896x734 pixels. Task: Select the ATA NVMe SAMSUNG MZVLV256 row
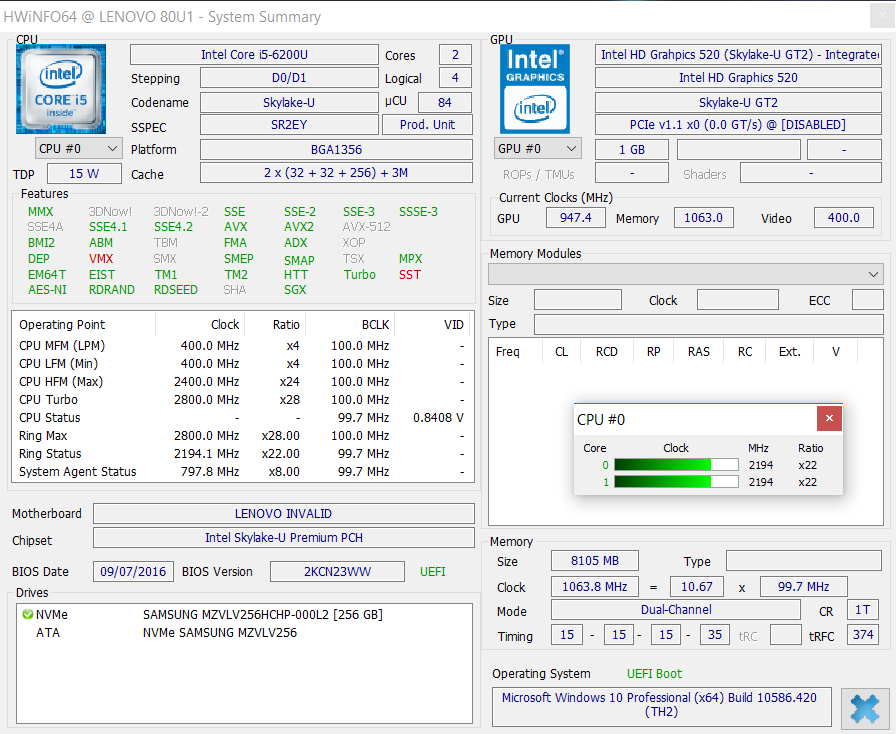pos(244,633)
